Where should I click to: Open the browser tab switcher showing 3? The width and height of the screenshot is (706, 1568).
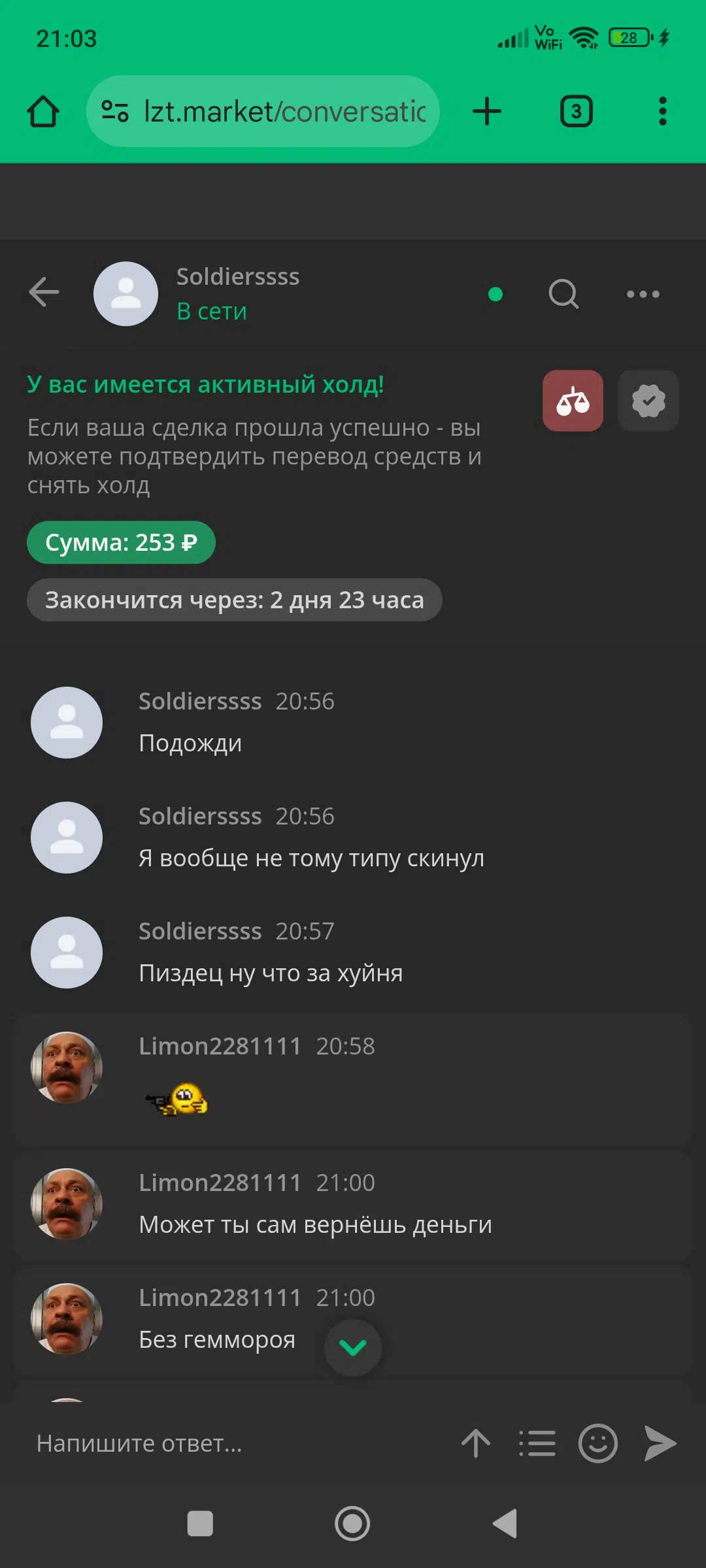(x=577, y=111)
